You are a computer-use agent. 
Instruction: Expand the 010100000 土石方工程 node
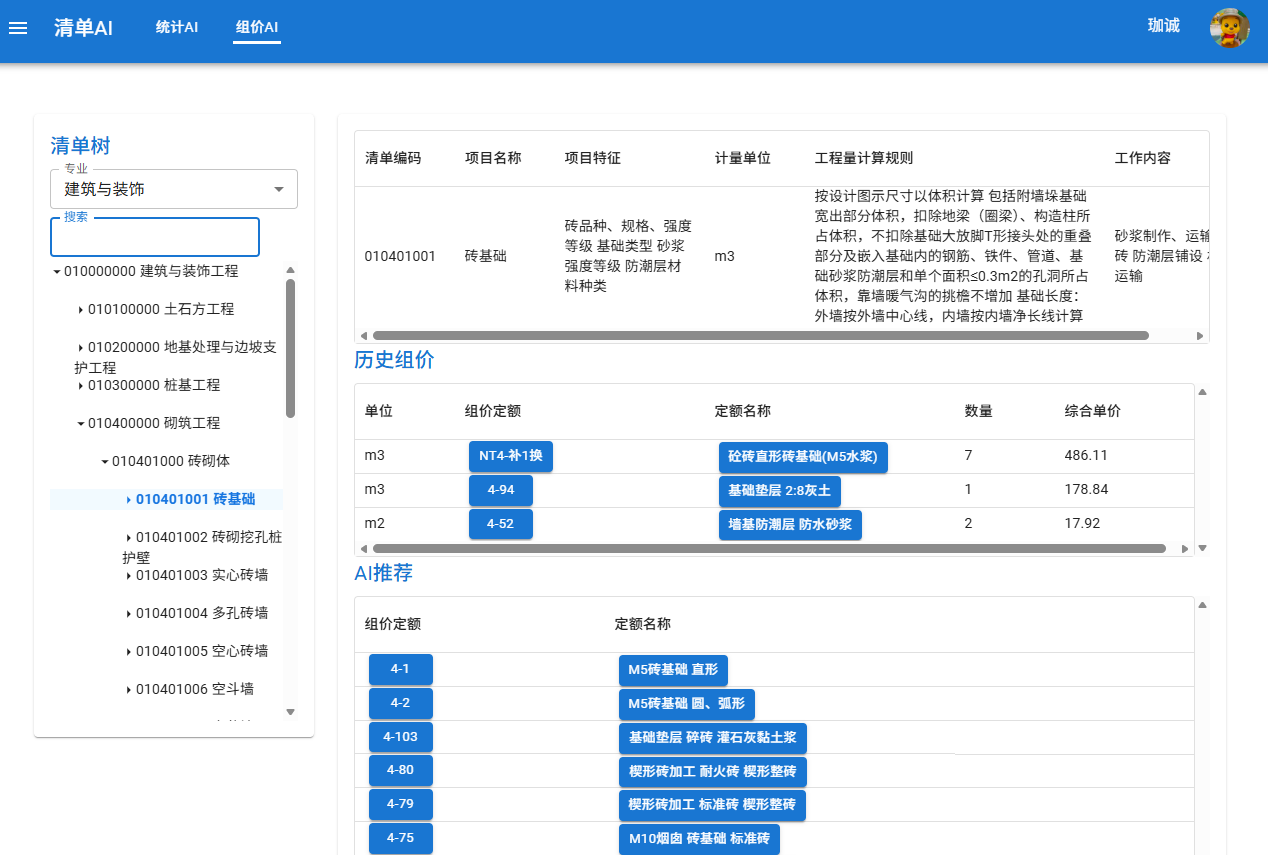tap(81, 310)
